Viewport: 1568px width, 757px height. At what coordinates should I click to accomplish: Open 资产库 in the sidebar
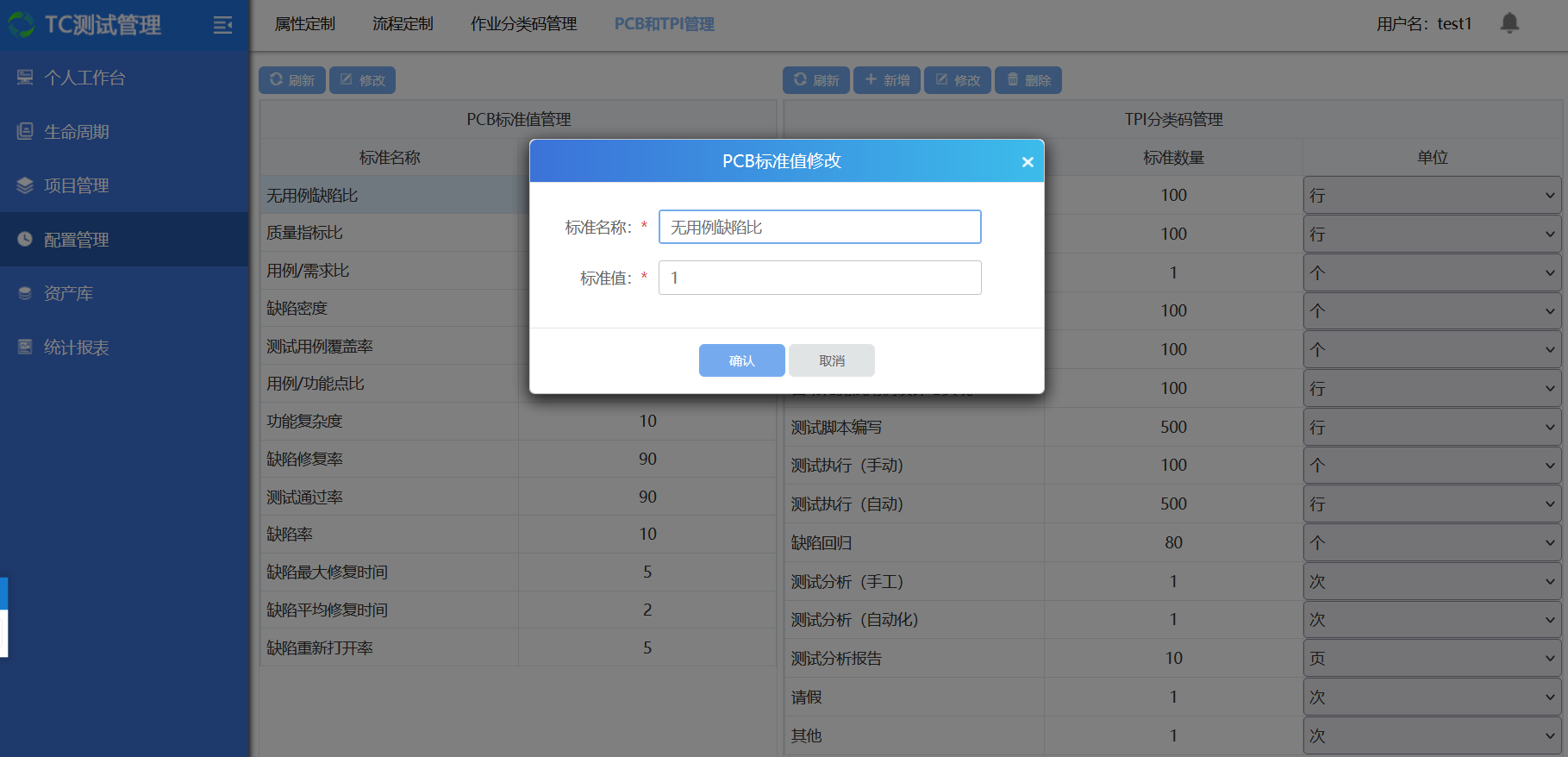pos(68,293)
